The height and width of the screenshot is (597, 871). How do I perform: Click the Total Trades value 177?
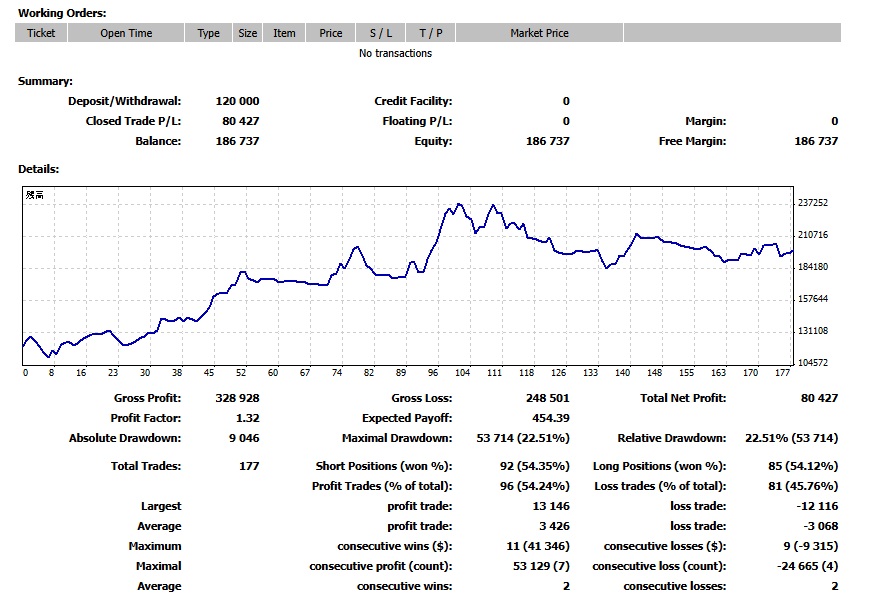(x=249, y=466)
